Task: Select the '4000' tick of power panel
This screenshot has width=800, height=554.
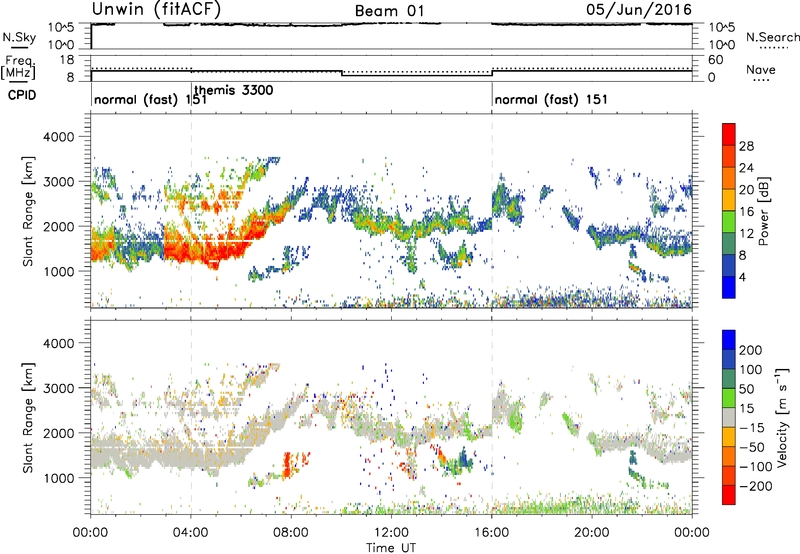Action: (58, 137)
